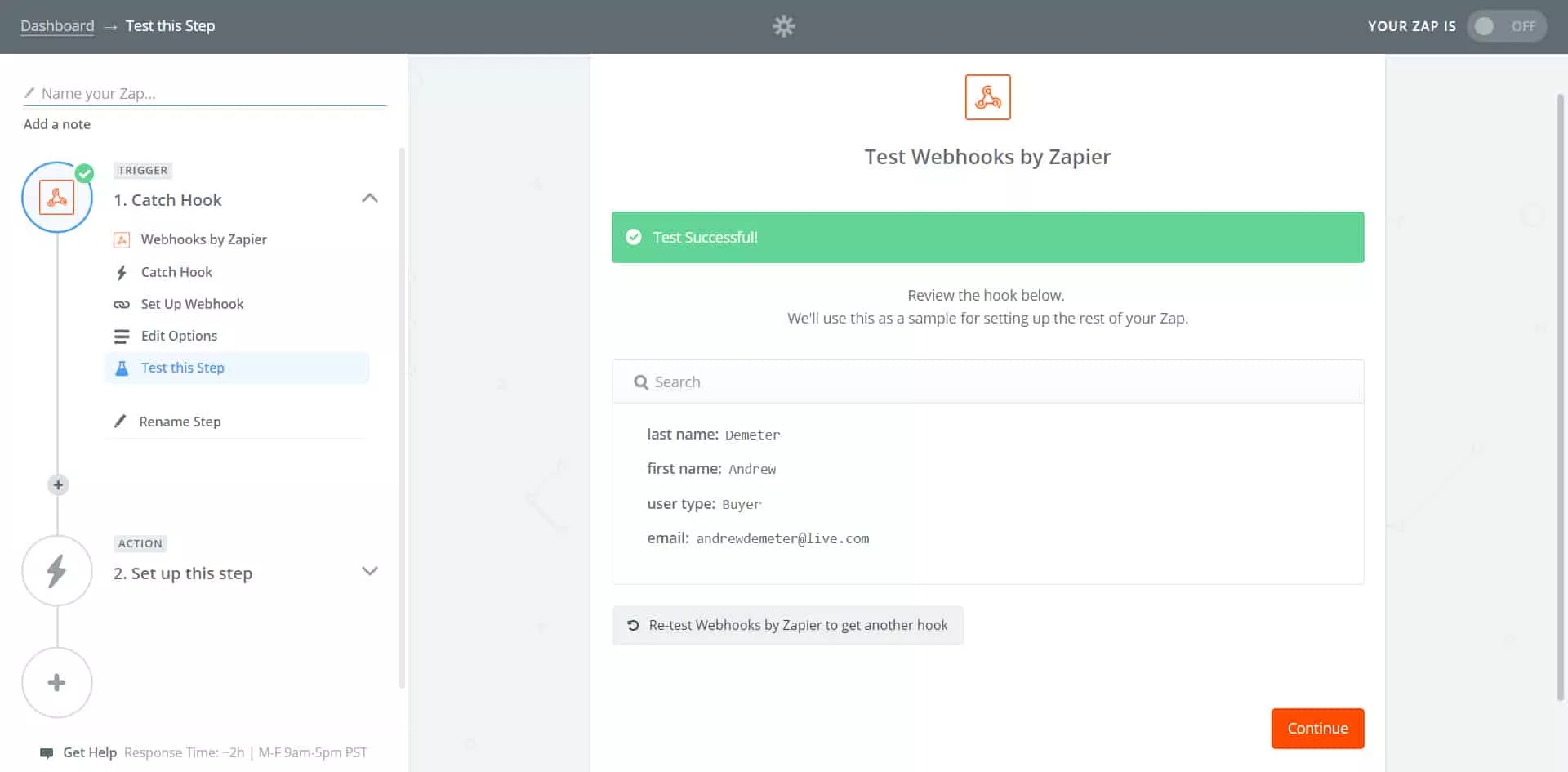Click the Test this Step breadcrumb text
Screen dimensions: 1568x772
coord(170,26)
